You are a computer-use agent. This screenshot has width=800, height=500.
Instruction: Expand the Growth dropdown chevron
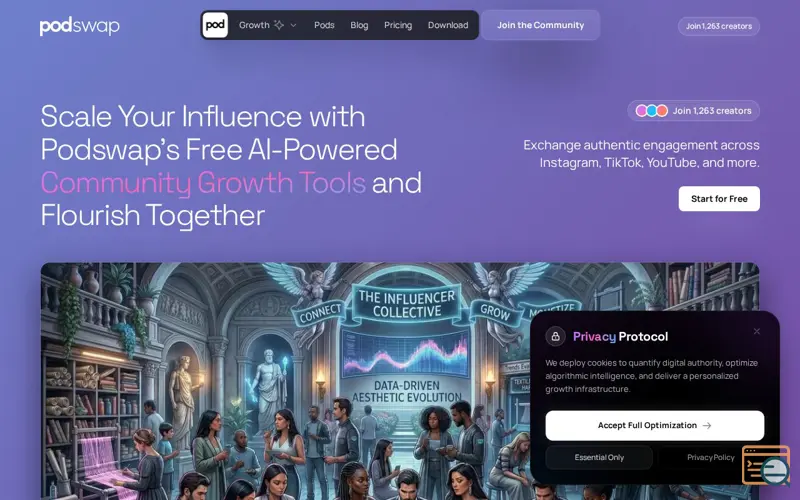point(293,25)
